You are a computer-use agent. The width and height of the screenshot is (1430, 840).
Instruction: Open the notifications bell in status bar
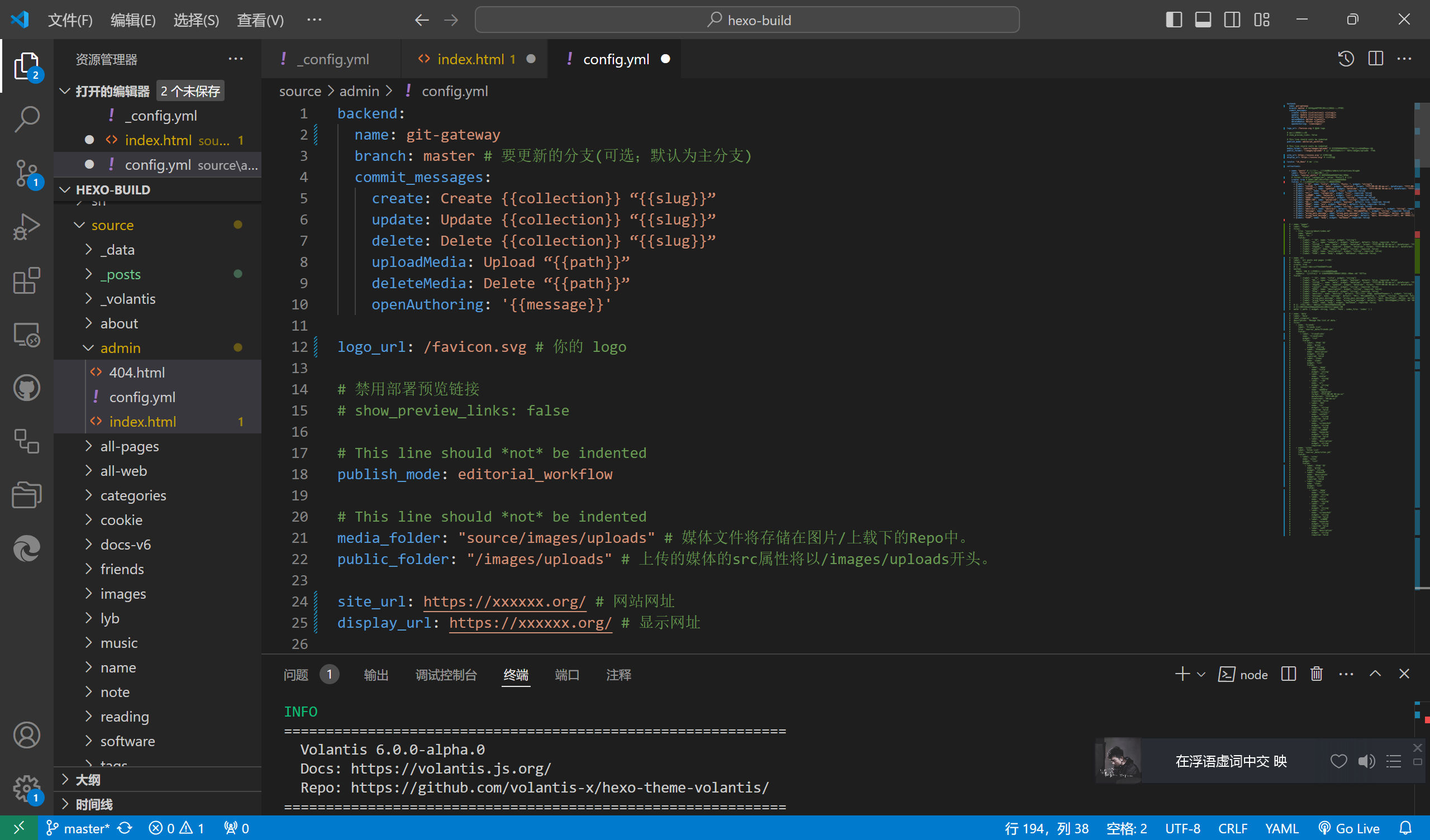(1405, 828)
